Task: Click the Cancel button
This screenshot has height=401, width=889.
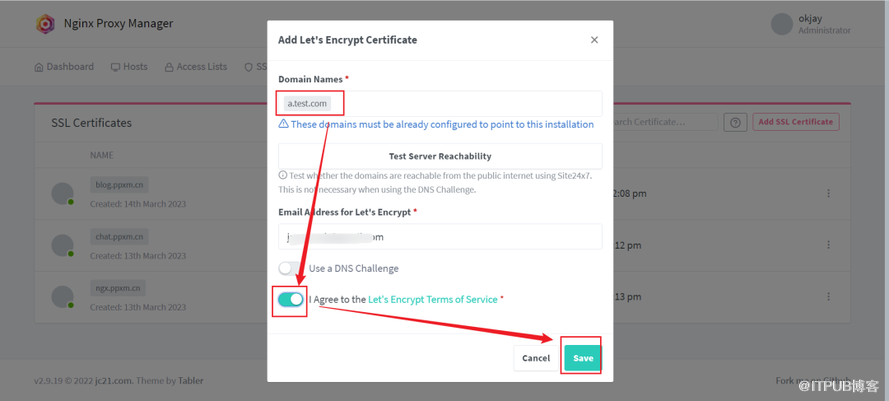Action: point(535,358)
